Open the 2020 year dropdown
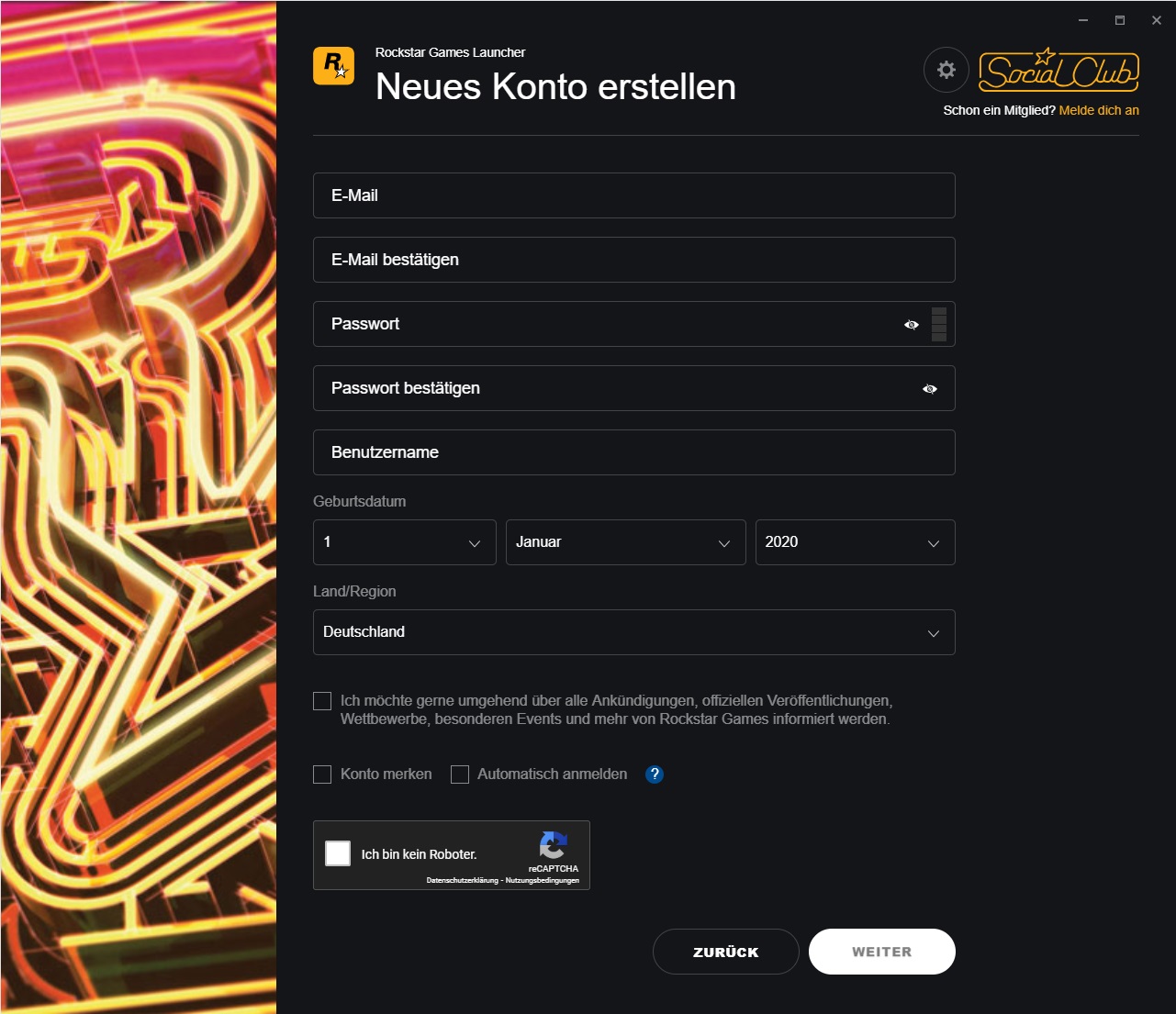The height and width of the screenshot is (1014, 1176). (854, 542)
